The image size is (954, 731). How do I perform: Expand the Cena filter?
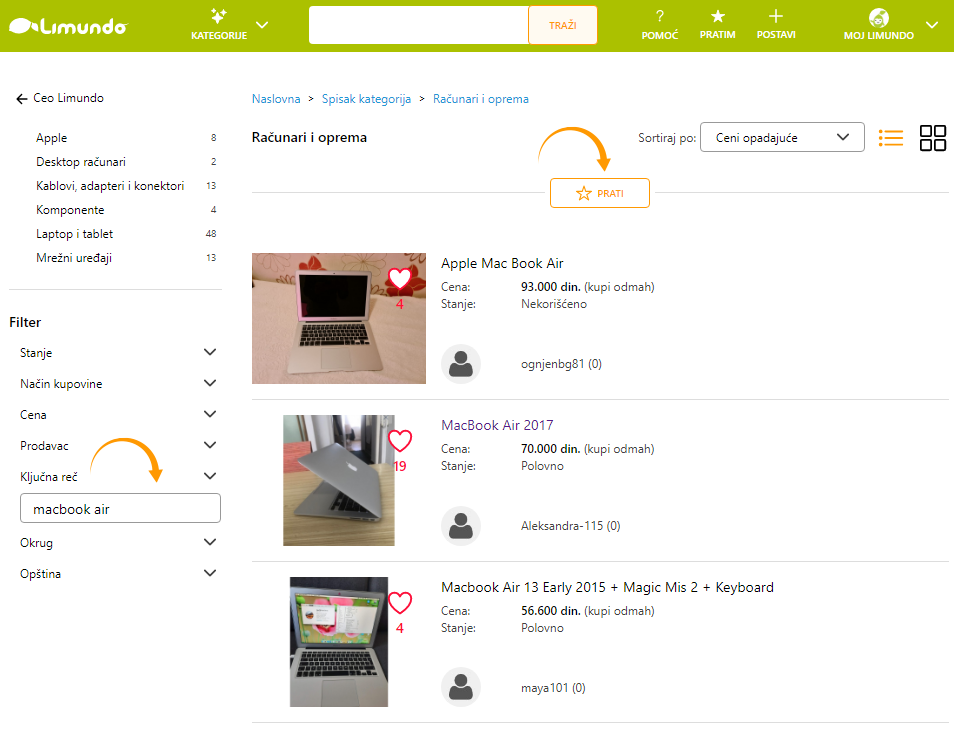(119, 414)
